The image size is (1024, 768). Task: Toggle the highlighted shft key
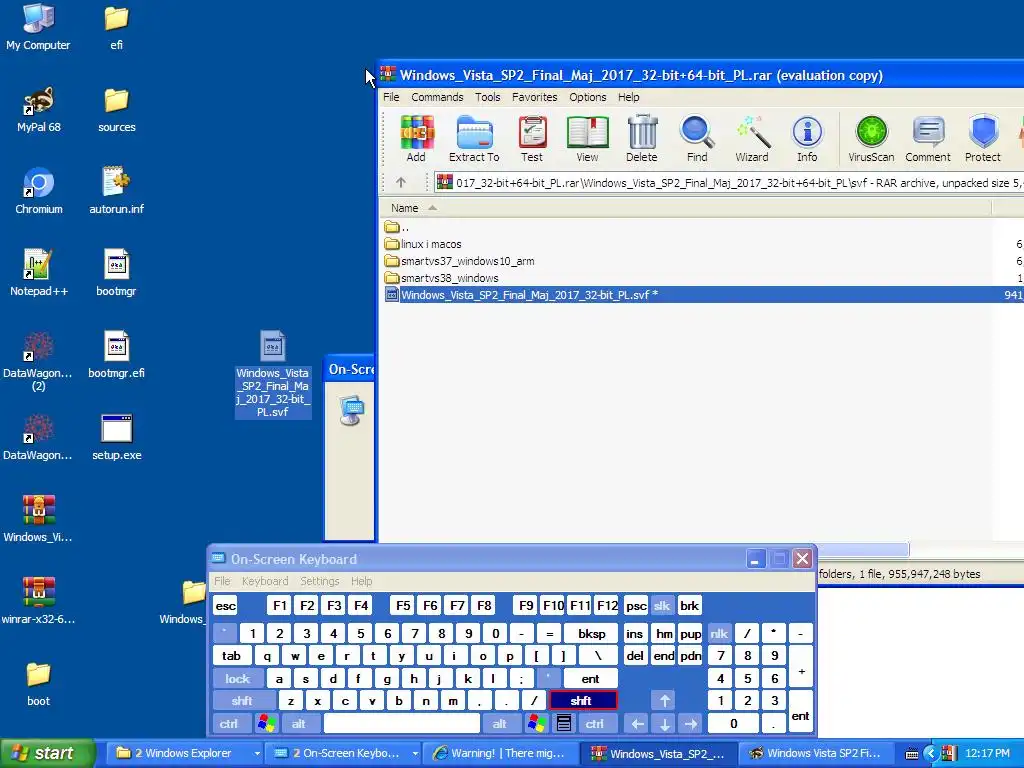click(583, 701)
